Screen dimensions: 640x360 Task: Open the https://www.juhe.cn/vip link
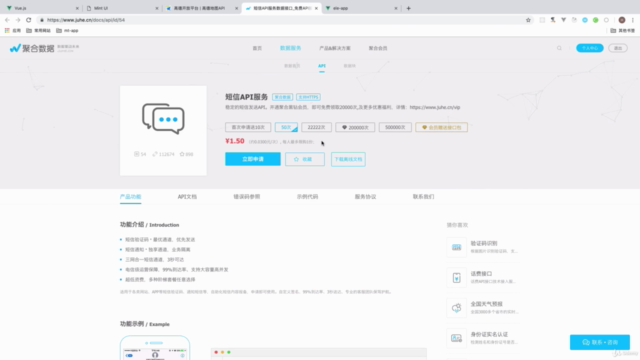[435, 107]
